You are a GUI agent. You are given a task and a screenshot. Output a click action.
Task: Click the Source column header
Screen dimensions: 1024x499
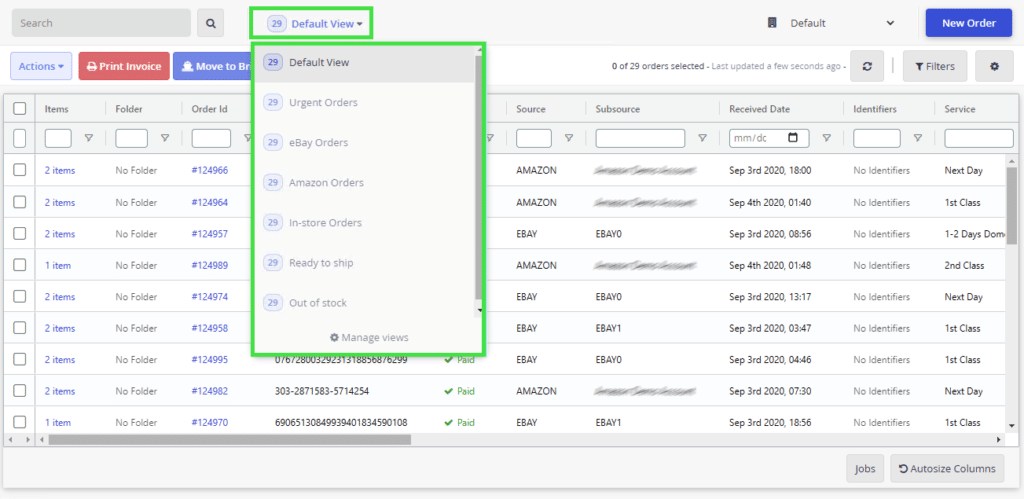(x=530, y=109)
